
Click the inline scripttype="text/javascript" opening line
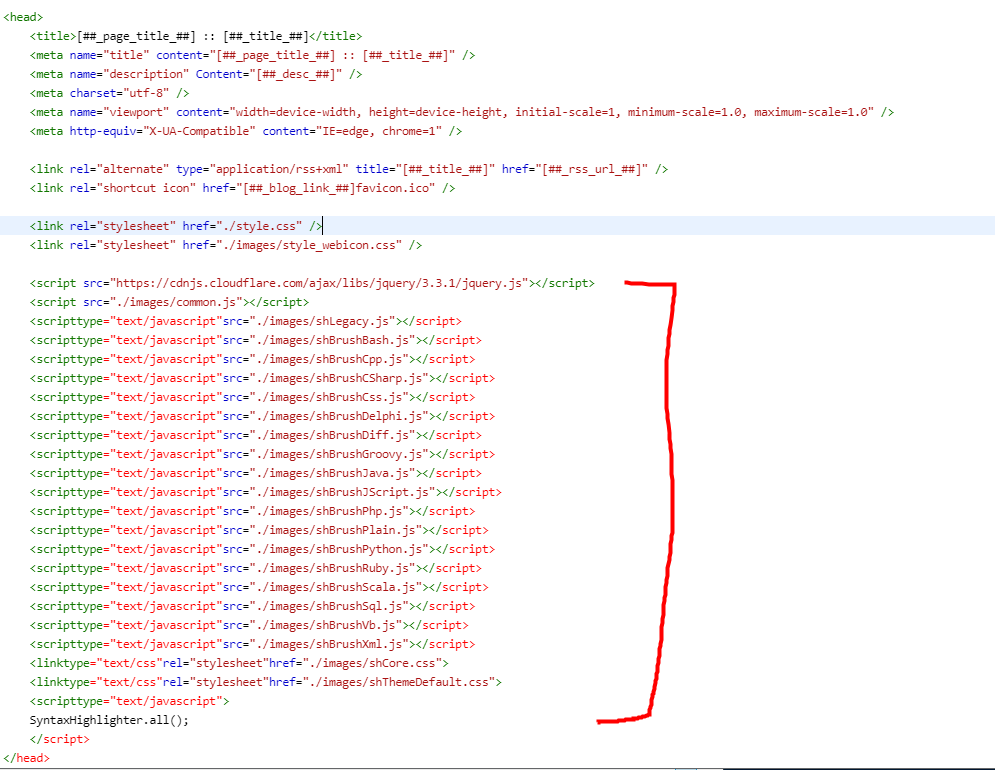tap(129, 702)
